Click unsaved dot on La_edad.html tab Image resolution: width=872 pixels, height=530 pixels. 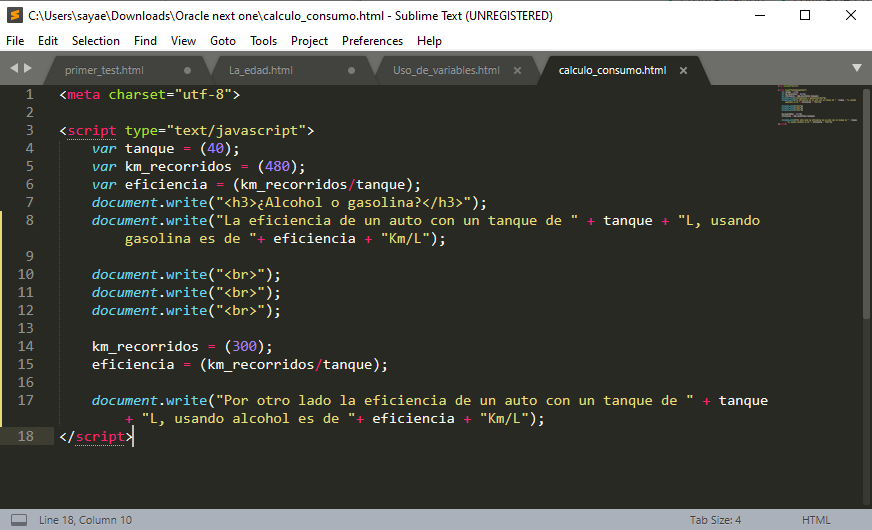coord(351,71)
